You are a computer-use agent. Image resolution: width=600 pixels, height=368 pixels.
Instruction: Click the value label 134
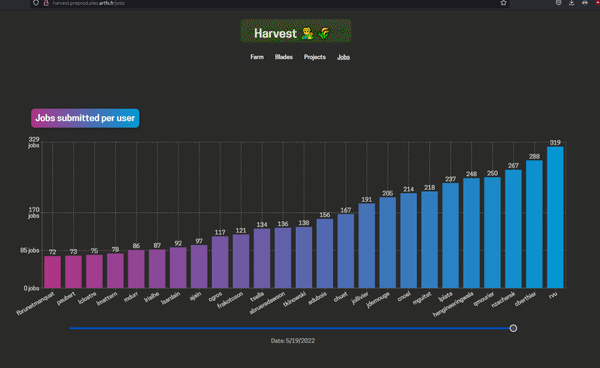coord(262,225)
